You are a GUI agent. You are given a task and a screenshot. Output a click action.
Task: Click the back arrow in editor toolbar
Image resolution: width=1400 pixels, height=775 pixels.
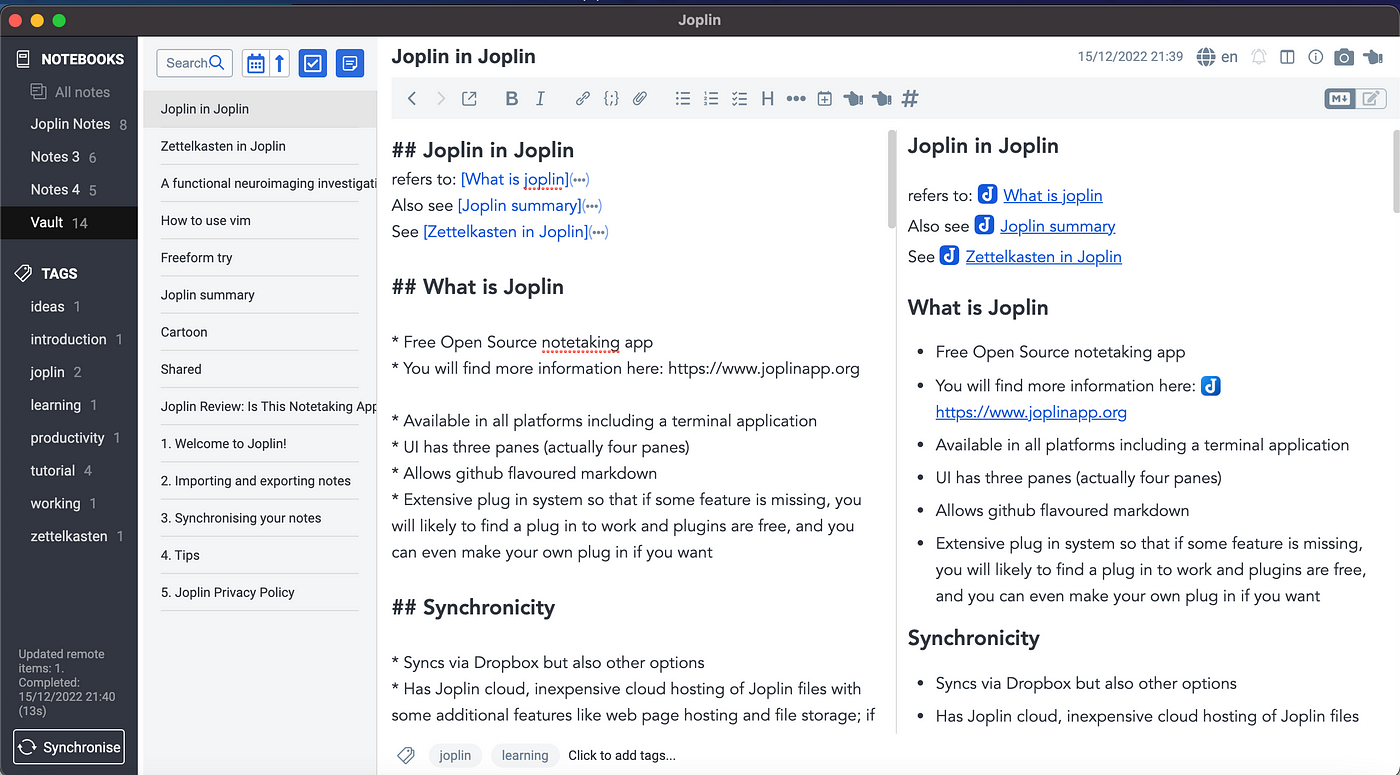[x=412, y=98]
